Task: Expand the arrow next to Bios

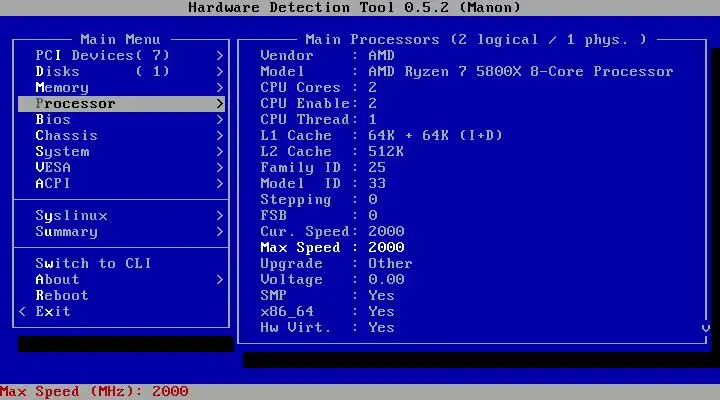Action: [219, 120]
